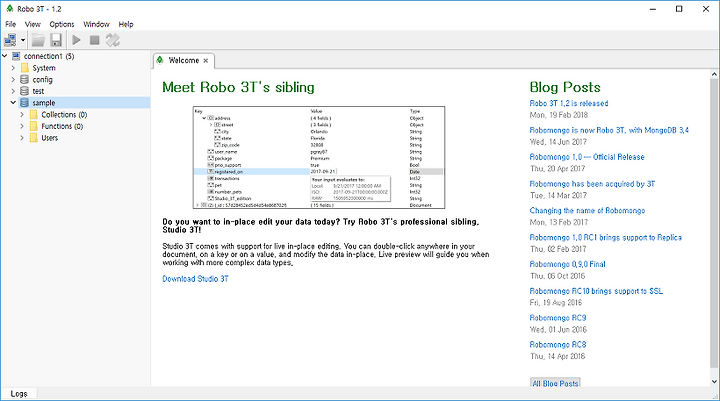Click the 'Blog Posts' heading
The width and height of the screenshot is (720, 401).
(x=565, y=87)
